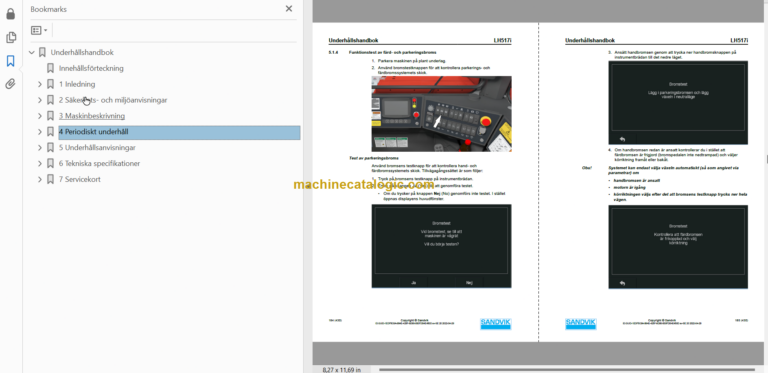Viewport: 768px width, 373px height.
Task: Open the page thumbnails panel icon
Action: [11, 38]
